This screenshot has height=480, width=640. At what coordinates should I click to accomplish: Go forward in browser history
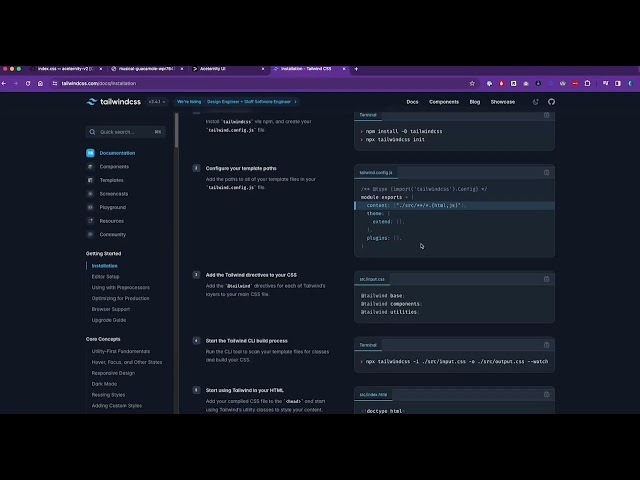click(16, 83)
